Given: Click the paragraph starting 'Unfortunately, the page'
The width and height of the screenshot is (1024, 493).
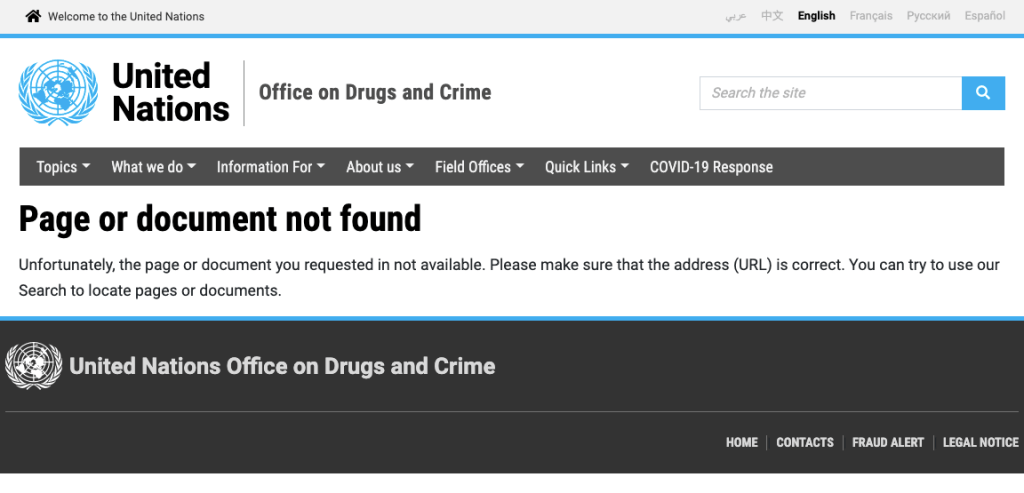Looking at the screenshot, I should (x=509, y=278).
